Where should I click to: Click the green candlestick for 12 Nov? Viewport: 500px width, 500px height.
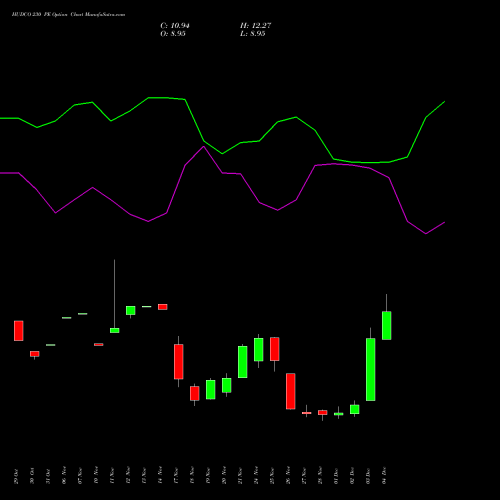[x=131, y=310]
